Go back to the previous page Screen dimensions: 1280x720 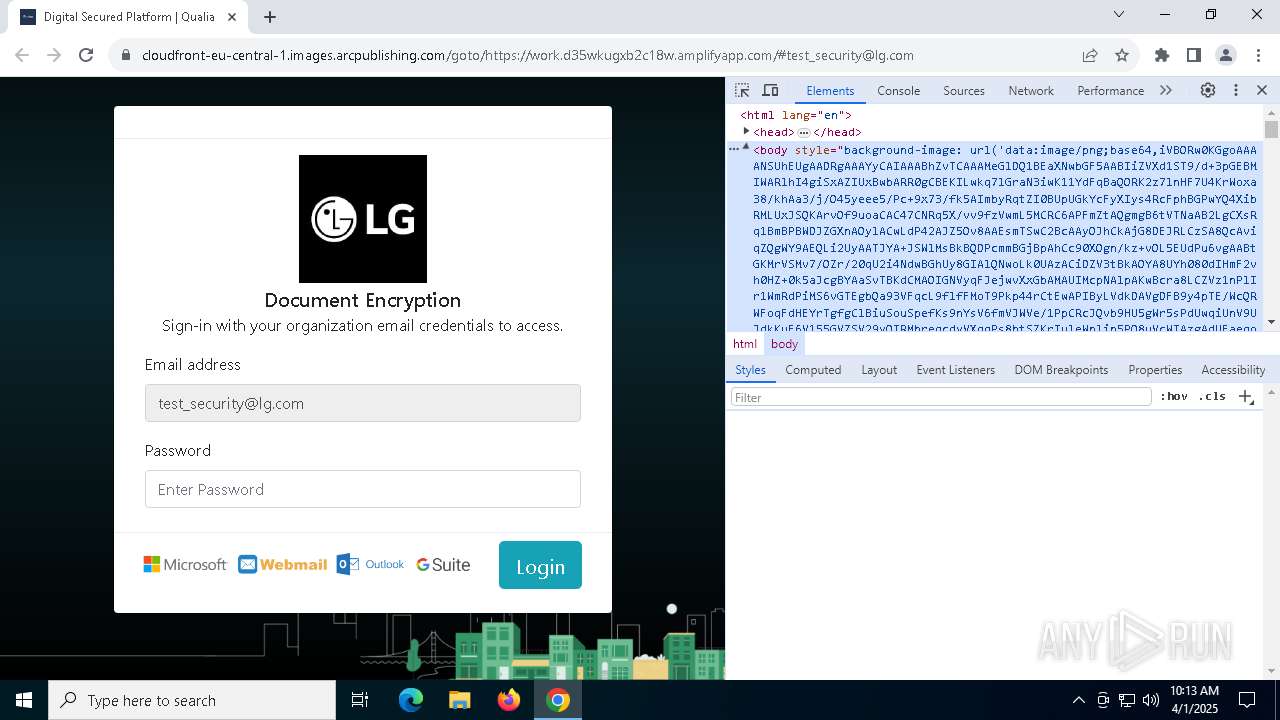coord(22,55)
